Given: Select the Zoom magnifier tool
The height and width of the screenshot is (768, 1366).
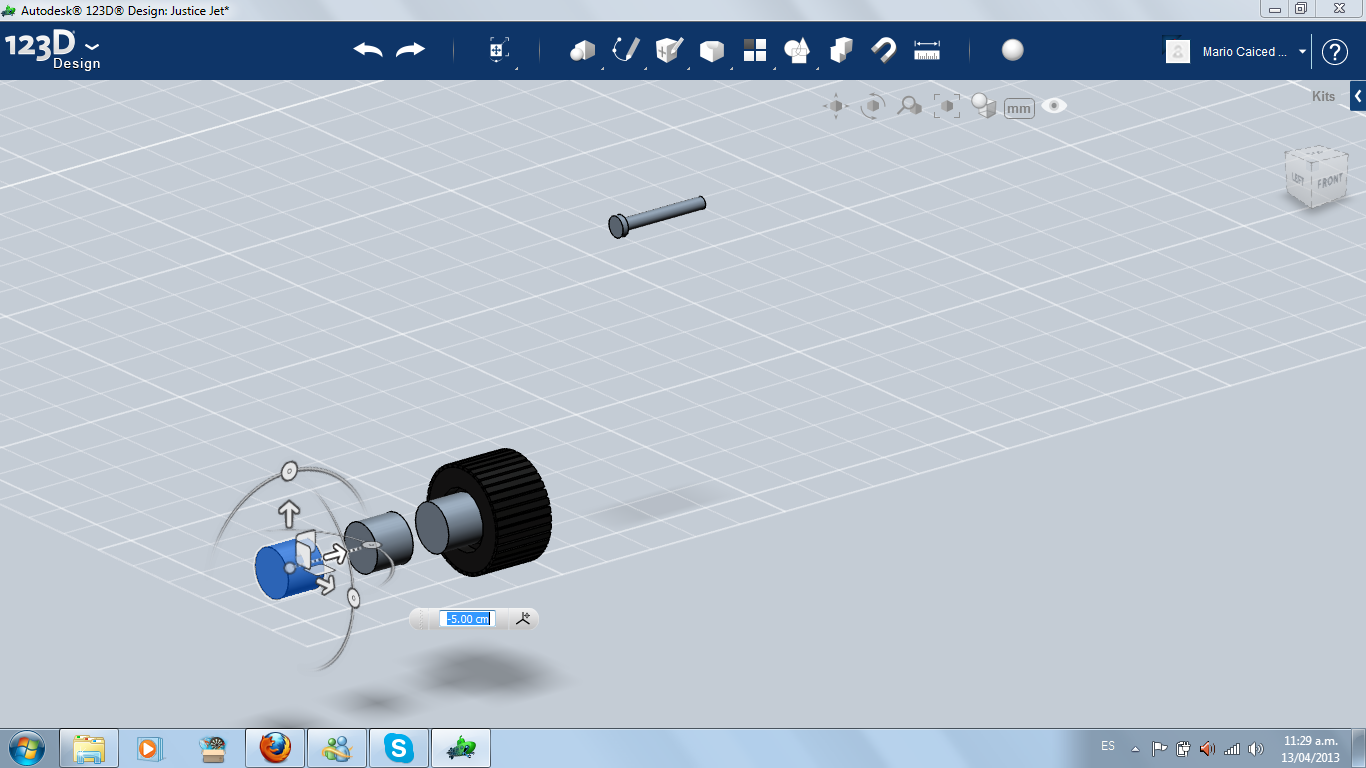Looking at the screenshot, I should point(909,106).
